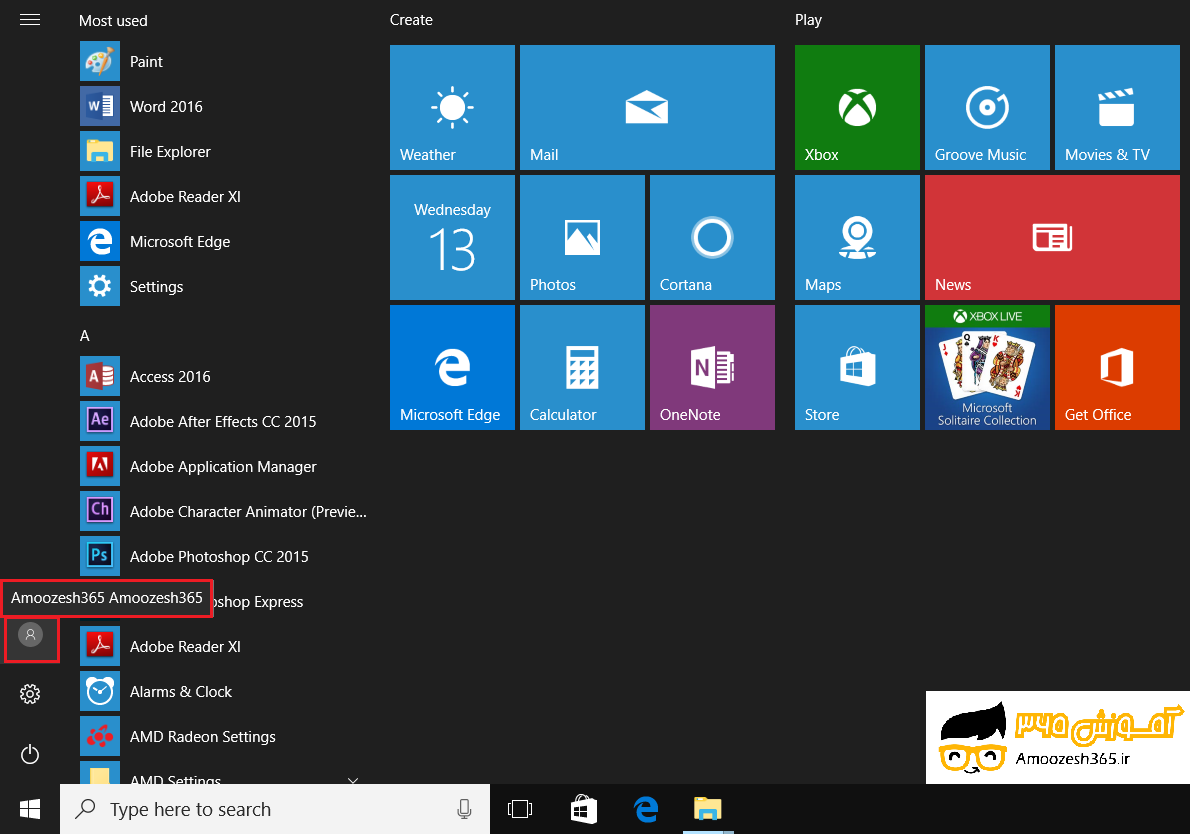Open File Explorer from the taskbar
Screen dimensions: 1190x834
[707, 809]
